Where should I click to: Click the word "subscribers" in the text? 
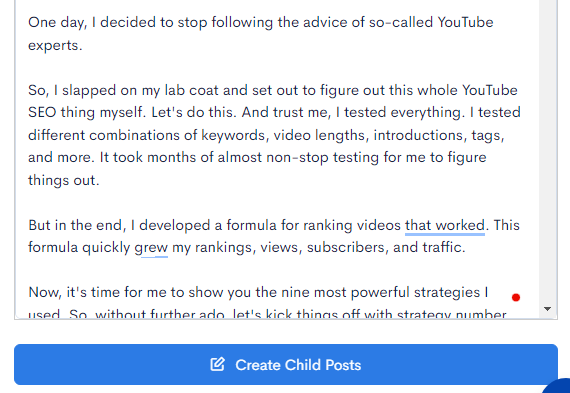coord(347,248)
